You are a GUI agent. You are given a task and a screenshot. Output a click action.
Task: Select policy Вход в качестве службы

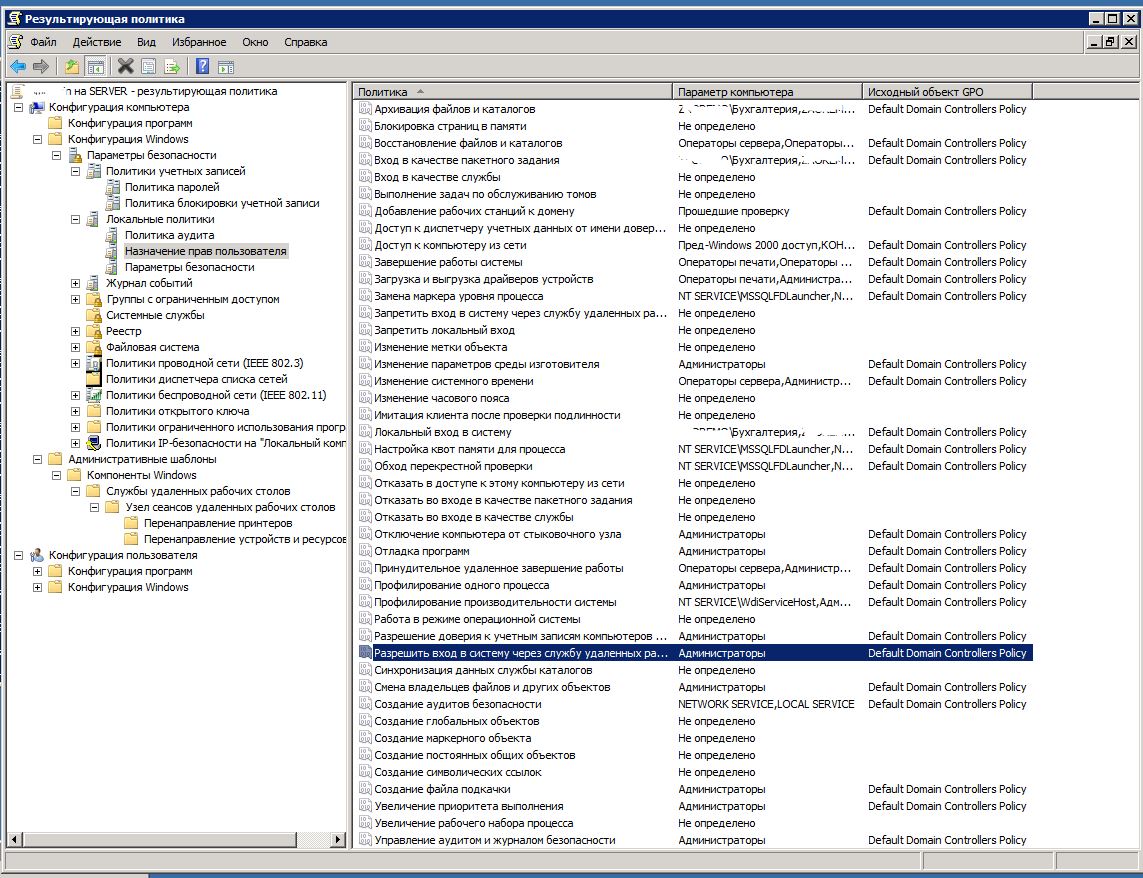(x=437, y=177)
